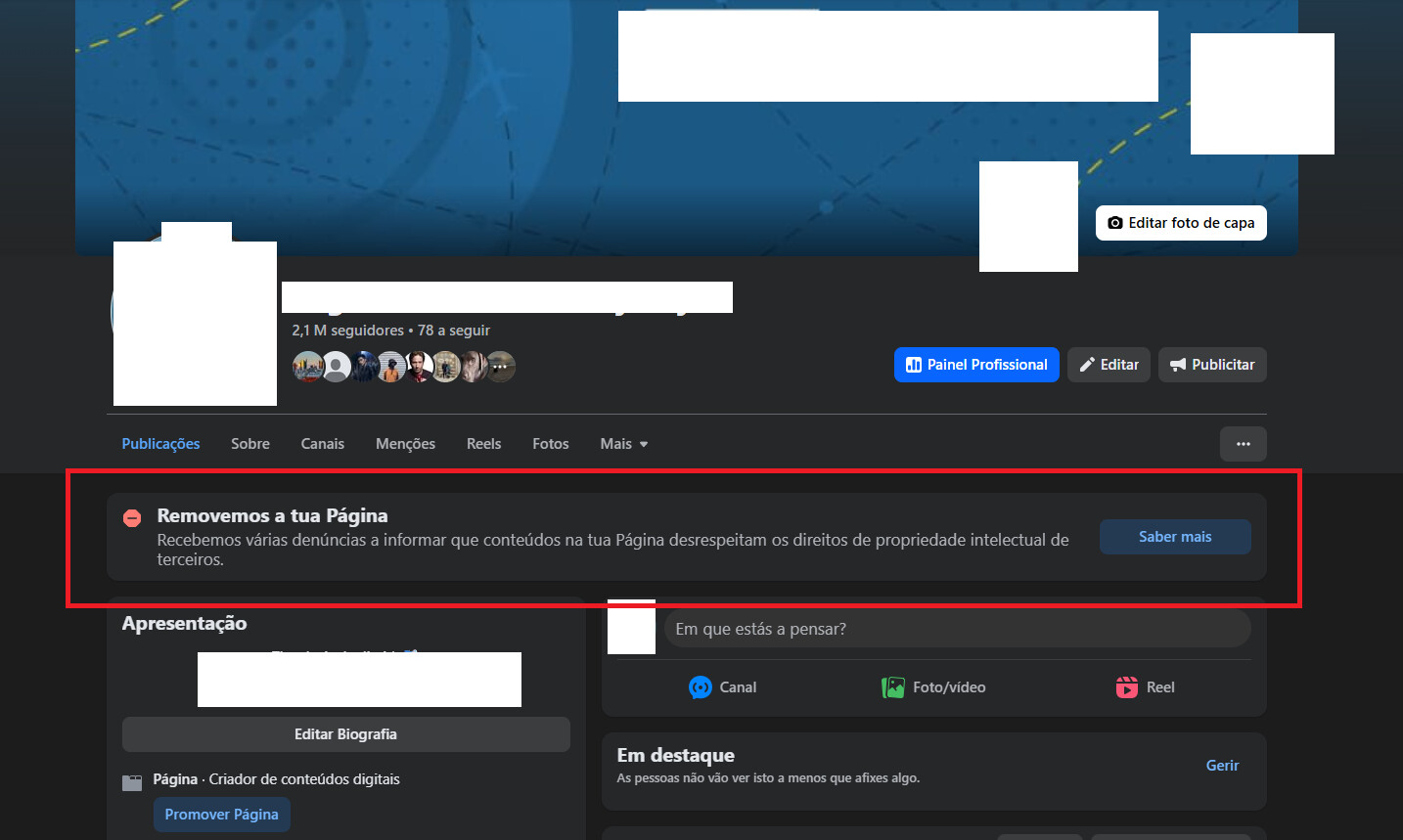This screenshot has height=840, width=1403.
Task: Click the pencil Editar button
Action: tap(1109, 365)
